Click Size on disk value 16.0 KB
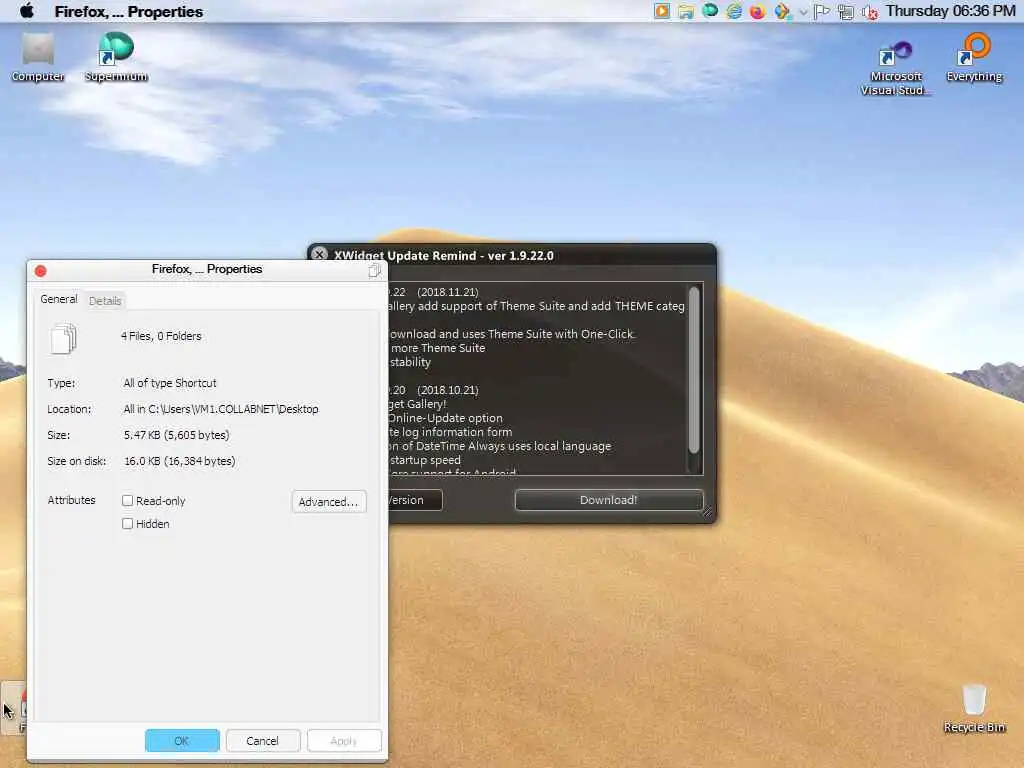The image size is (1024, 768). click(x=180, y=461)
